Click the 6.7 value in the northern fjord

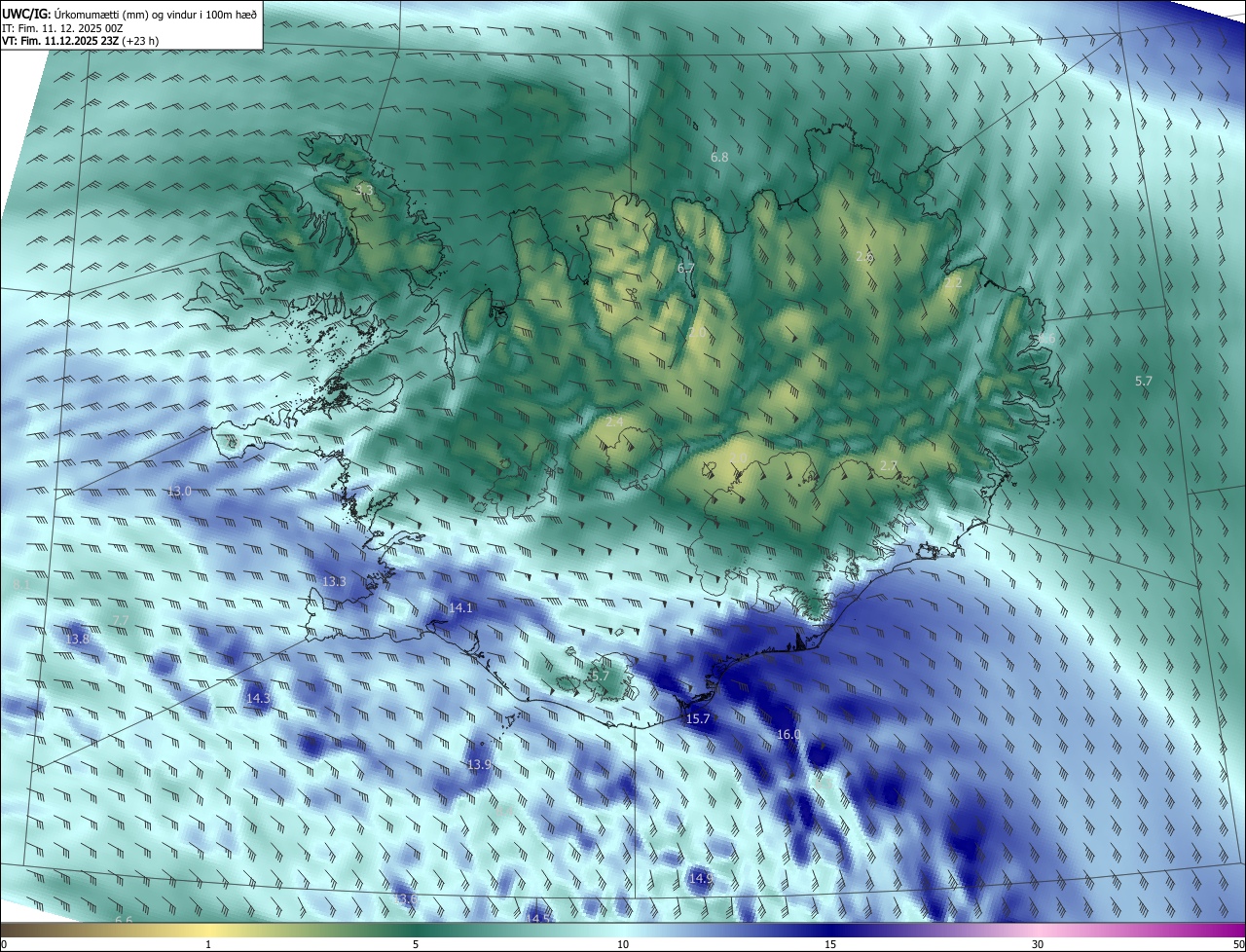pos(686,268)
